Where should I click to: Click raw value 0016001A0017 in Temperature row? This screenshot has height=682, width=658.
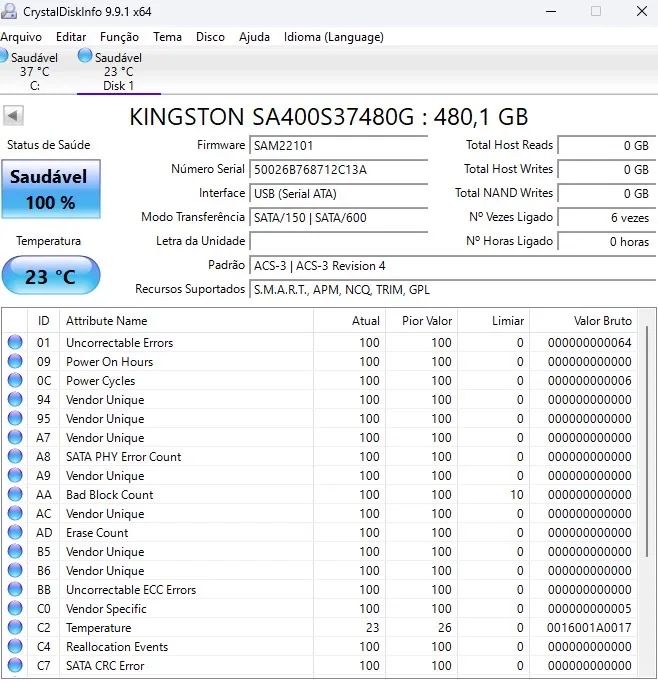point(589,628)
